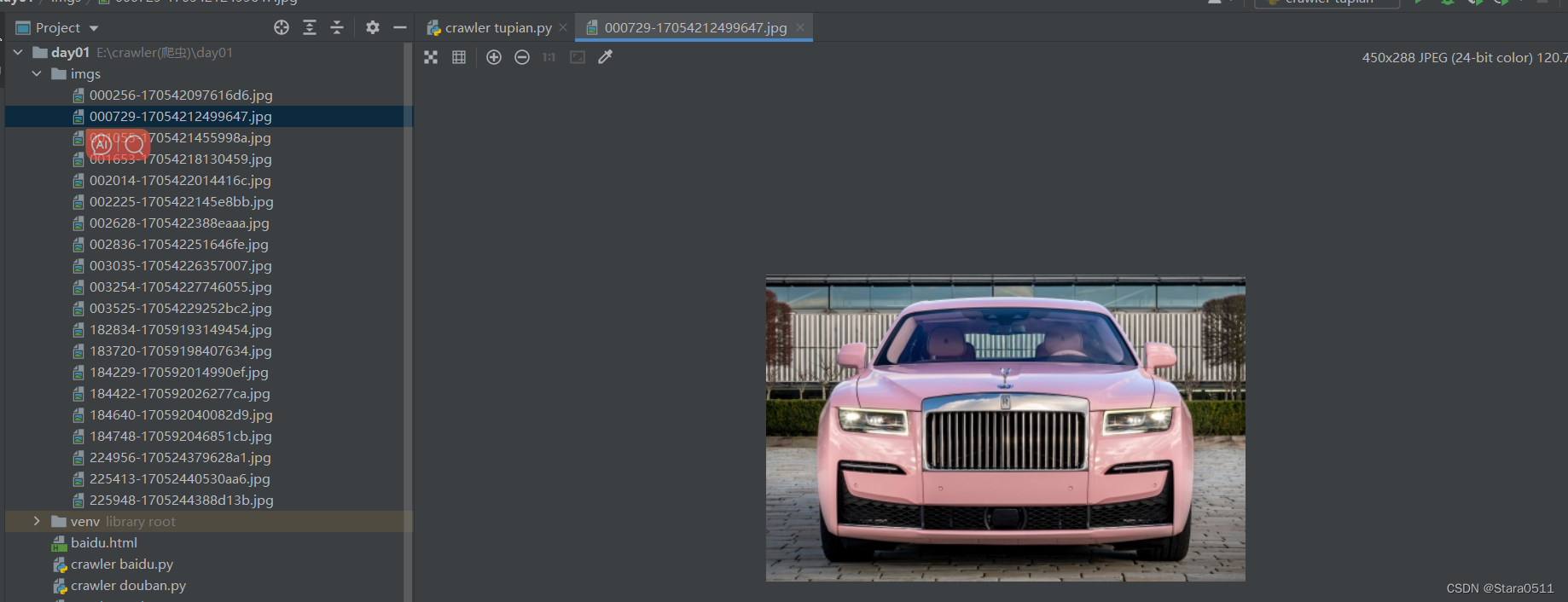Click the day01 project root label
This screenshot has height=602, width=1568.
click(x=70, y=52)
